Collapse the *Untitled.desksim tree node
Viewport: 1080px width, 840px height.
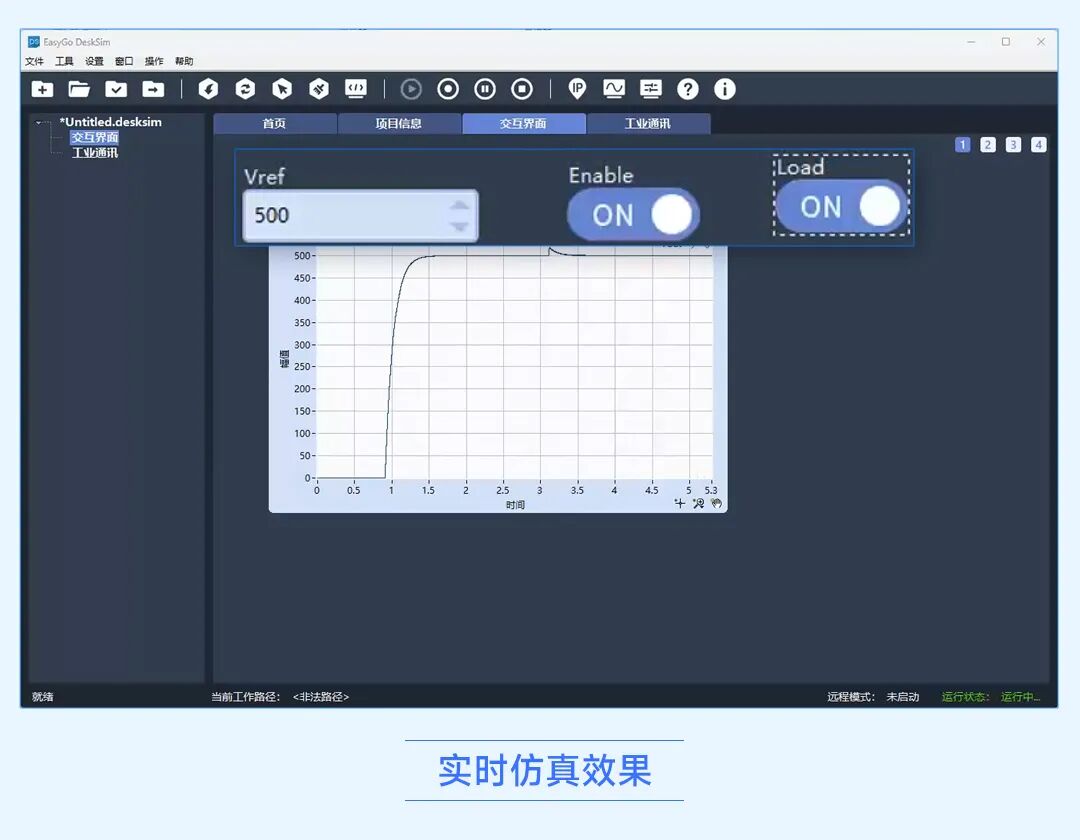(40, 121)
